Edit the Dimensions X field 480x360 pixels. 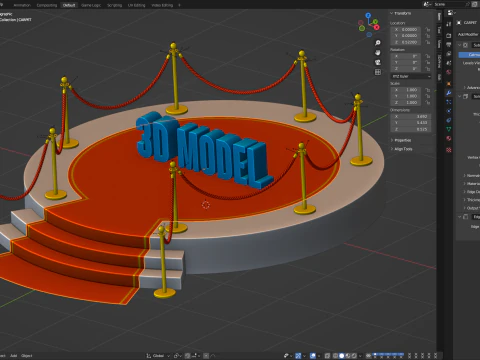[x=411, y=117]
